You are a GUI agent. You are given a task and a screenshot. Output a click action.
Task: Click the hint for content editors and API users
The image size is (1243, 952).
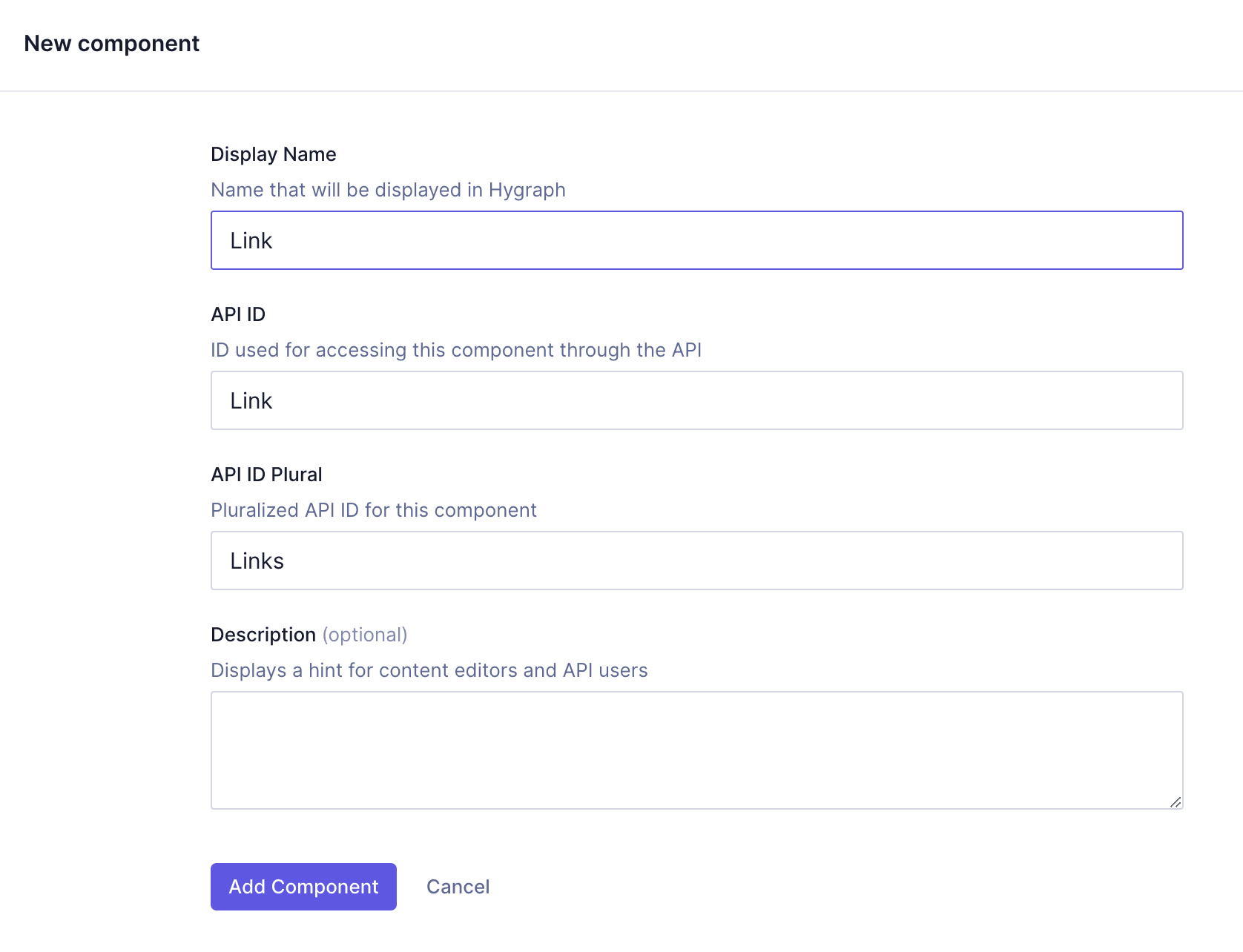(429, 670)
